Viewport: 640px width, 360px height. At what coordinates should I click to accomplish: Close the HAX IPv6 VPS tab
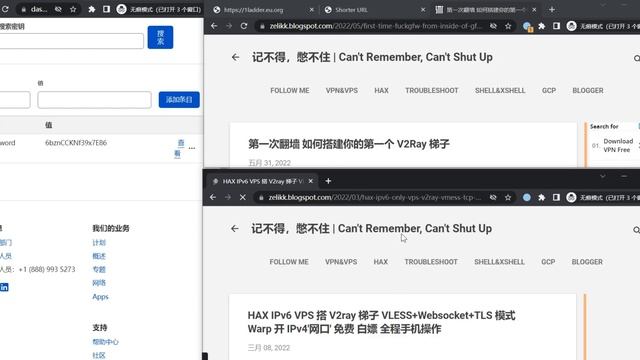(311, 181)
